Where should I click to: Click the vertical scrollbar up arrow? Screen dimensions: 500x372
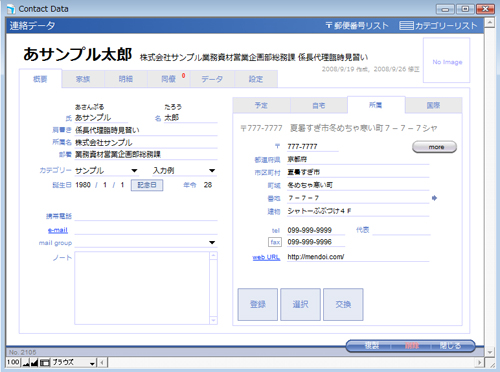click(489, 23)
